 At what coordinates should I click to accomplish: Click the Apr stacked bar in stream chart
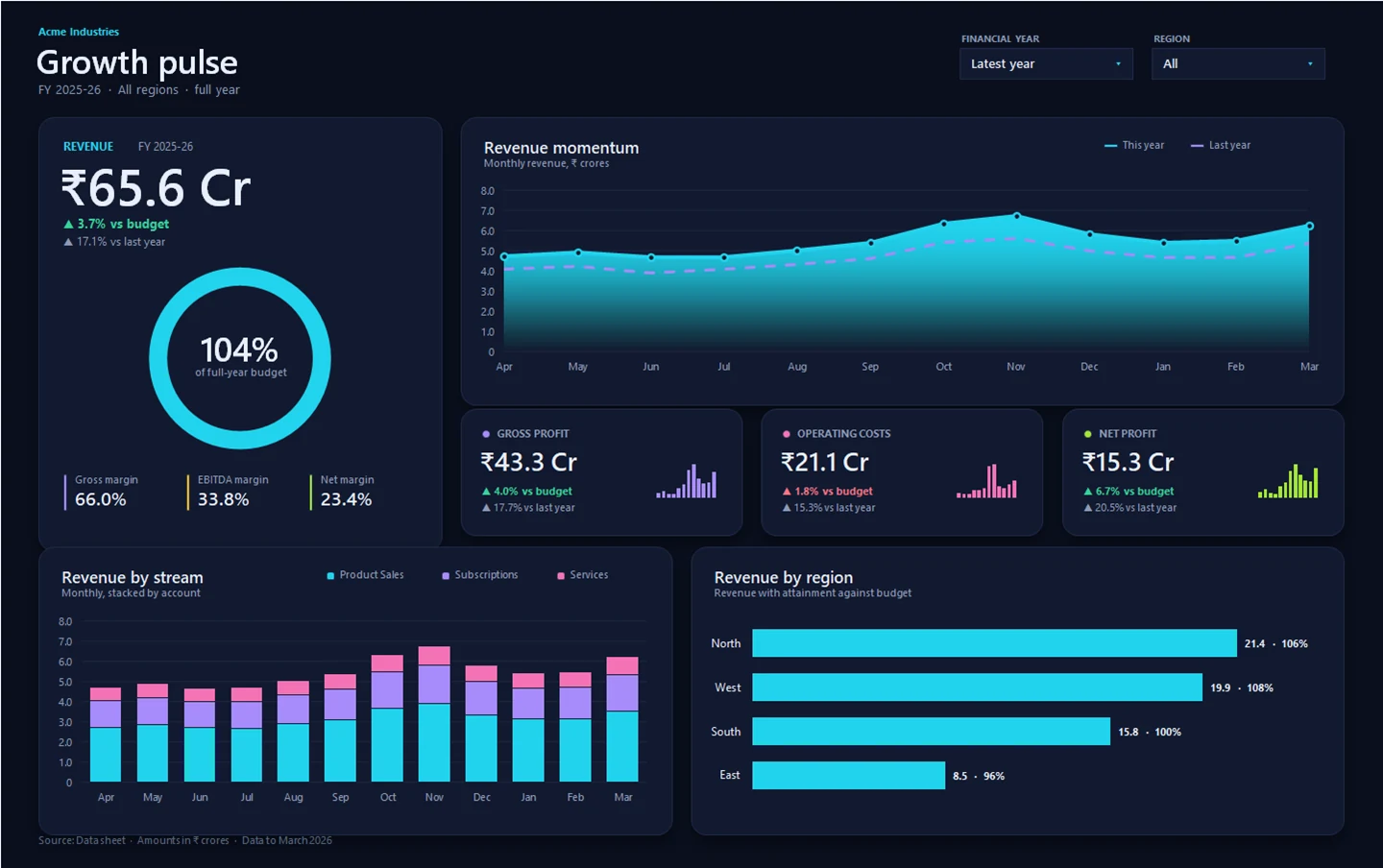pos(106,735)
